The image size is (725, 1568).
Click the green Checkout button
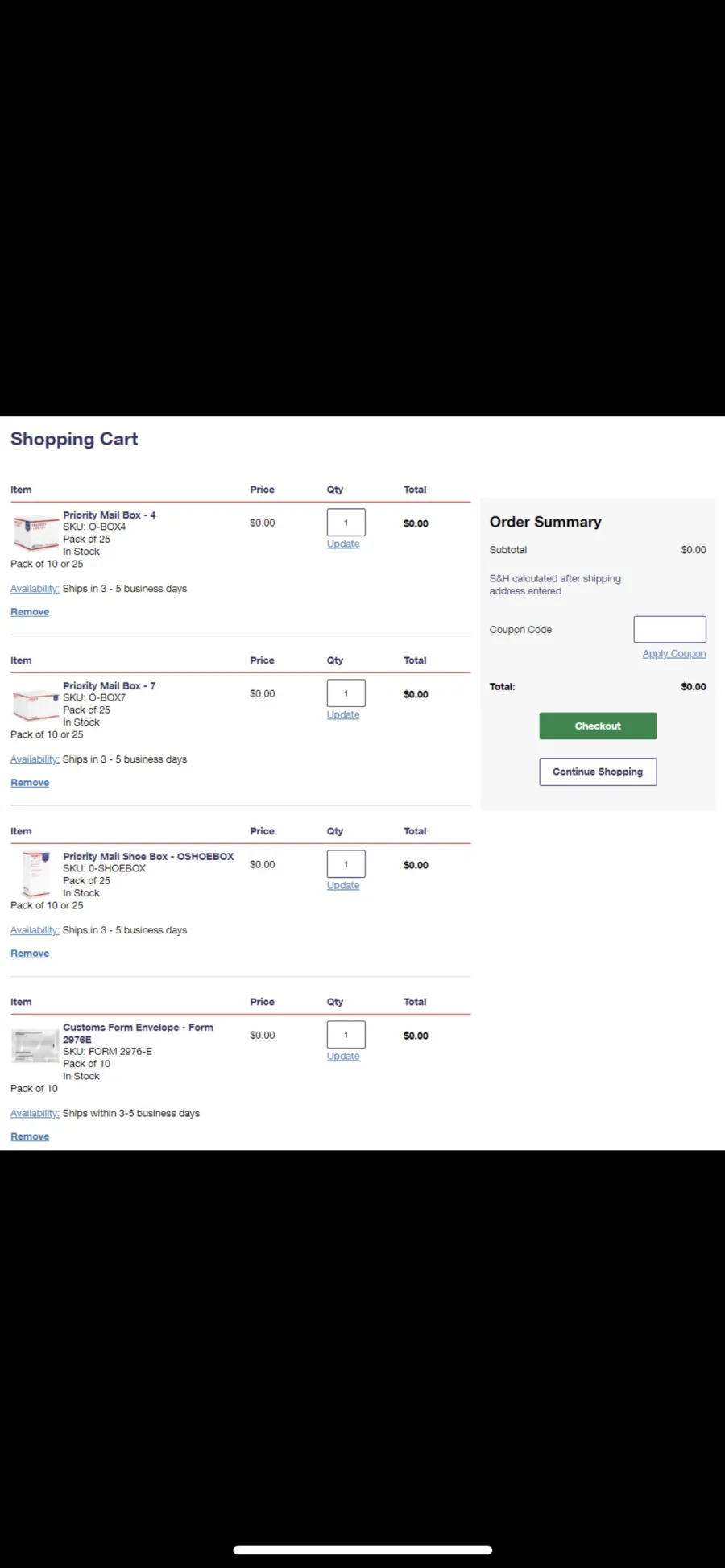(598, 726)
